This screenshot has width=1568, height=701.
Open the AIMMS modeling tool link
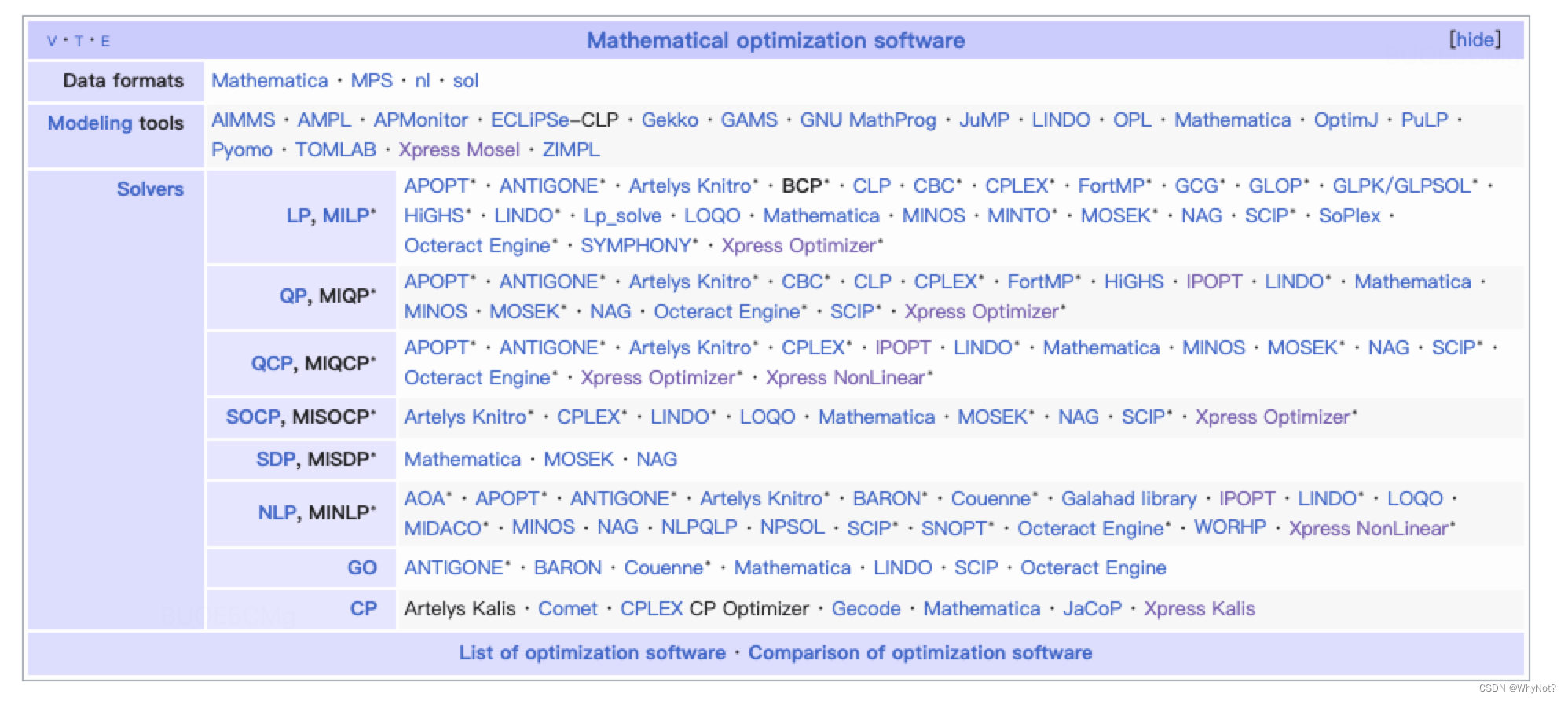(244, 120)
